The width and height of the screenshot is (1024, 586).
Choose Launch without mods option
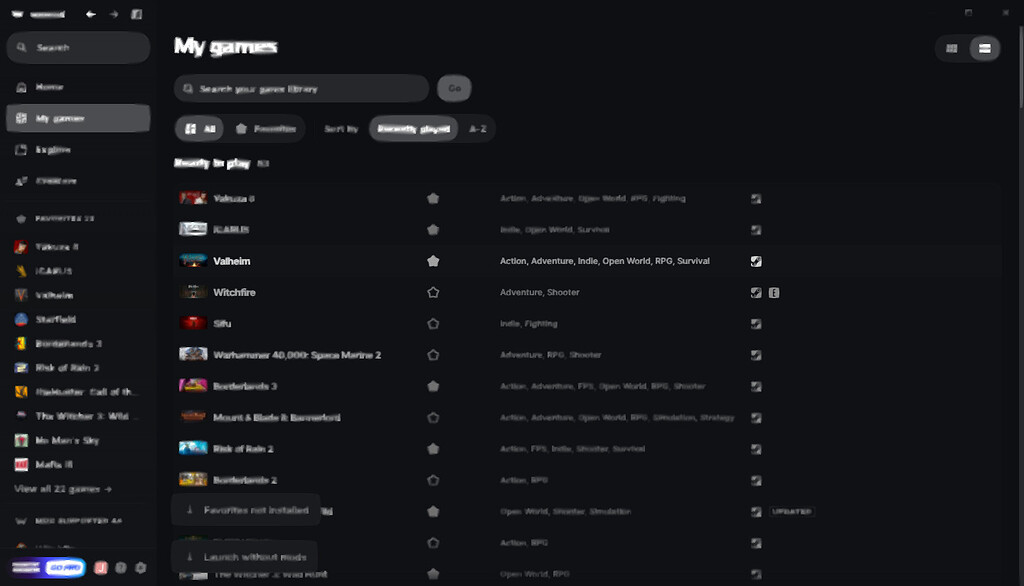click(245, 556)
